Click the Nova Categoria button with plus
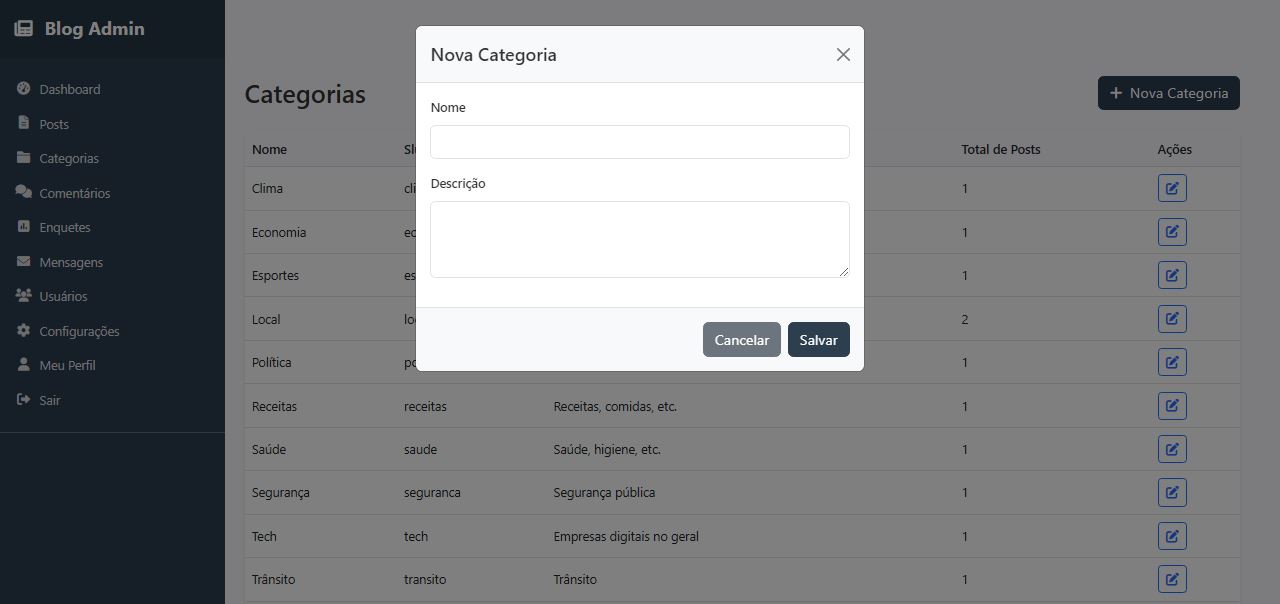The width and height of the screenshot is (1280, 604). coord(1169,93)
